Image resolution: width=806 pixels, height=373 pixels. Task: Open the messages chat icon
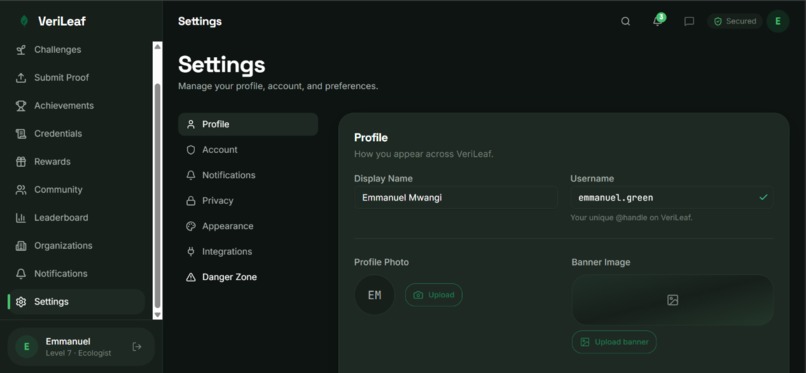point(689,22)
